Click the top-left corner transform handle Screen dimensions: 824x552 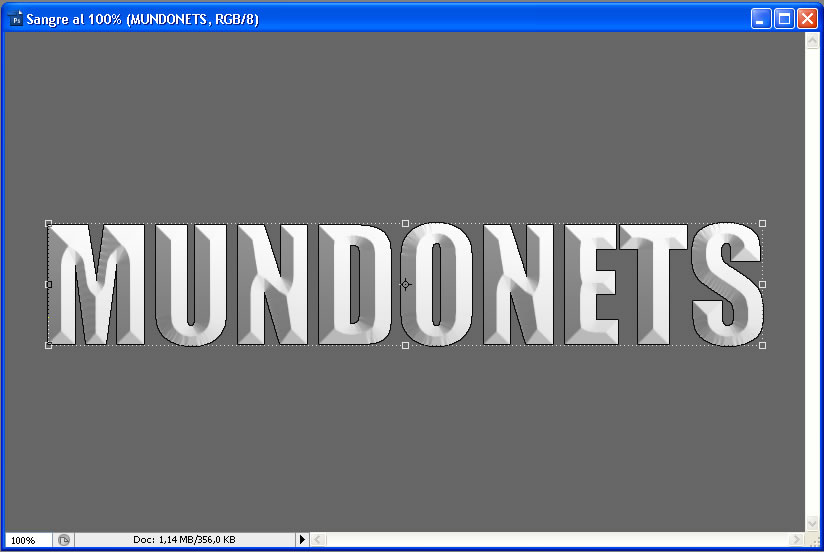(48, 223)
